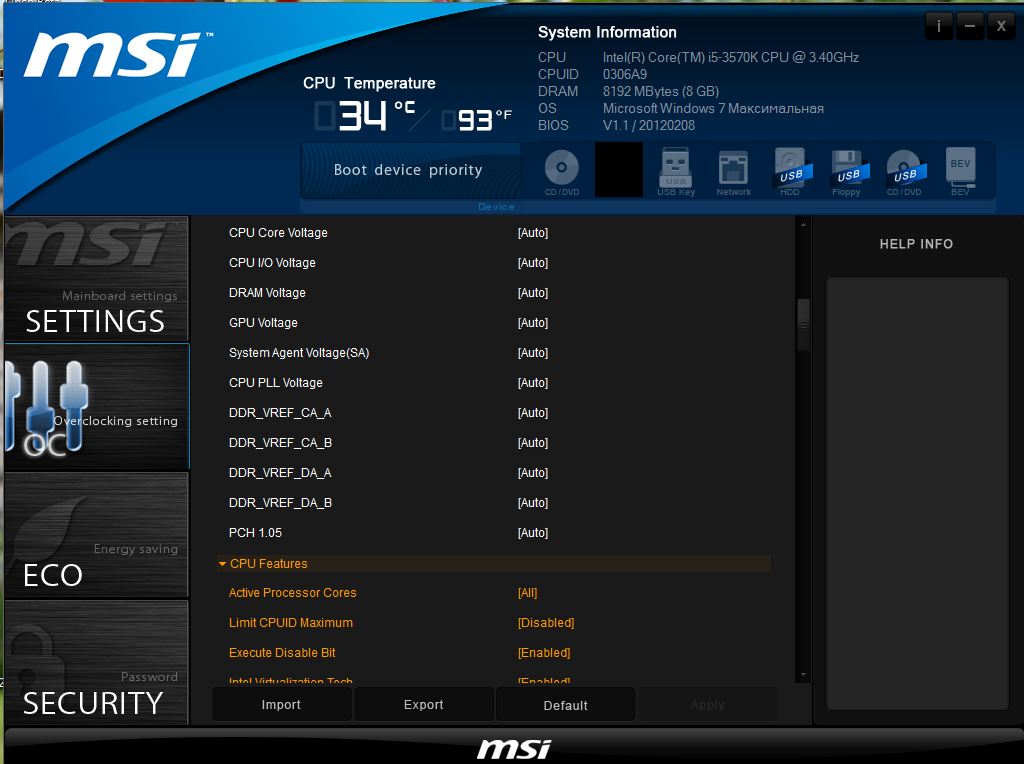This screenshot has height=764, width=1024.
Task: Choose the USB HDD boot device icon
Action: pyautogui.click(x=790, y=169)
